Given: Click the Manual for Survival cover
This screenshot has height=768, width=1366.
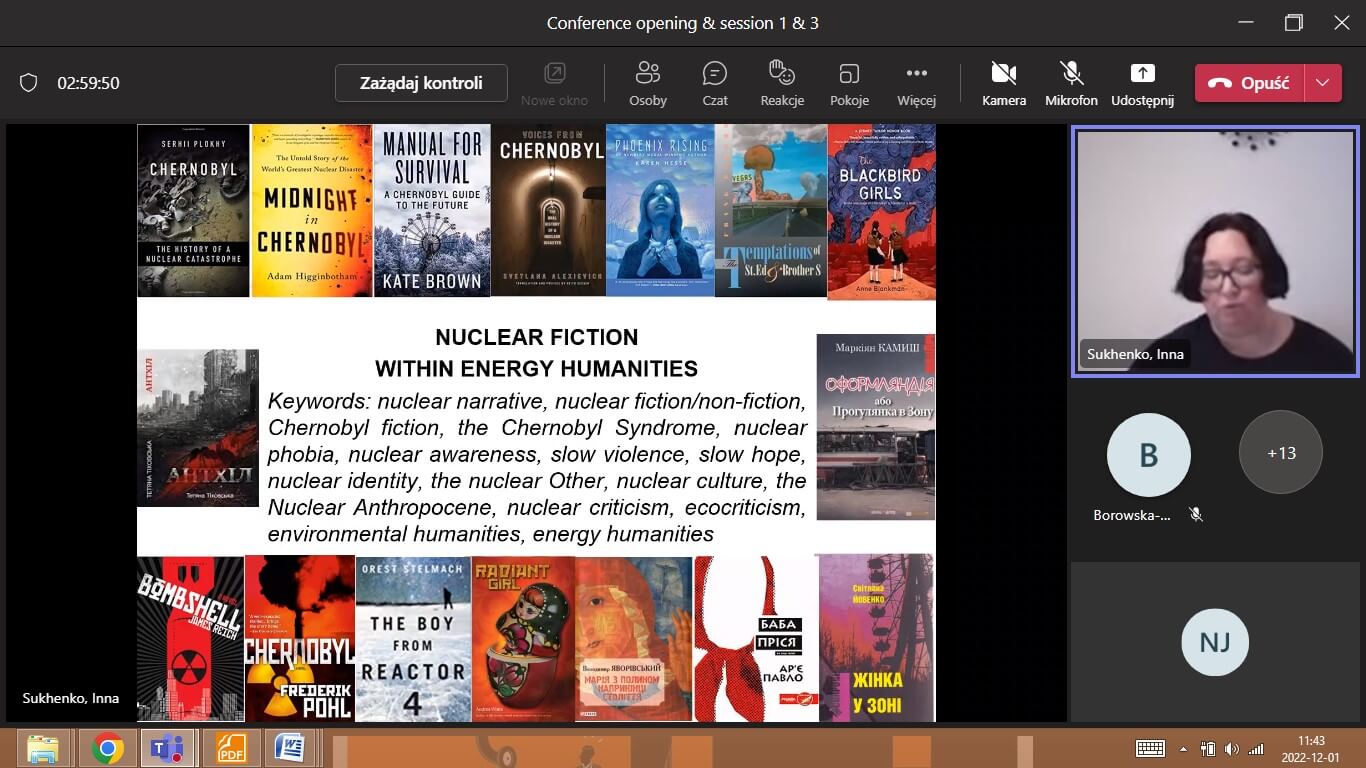Looking at the screenshot, I should 432,211.
